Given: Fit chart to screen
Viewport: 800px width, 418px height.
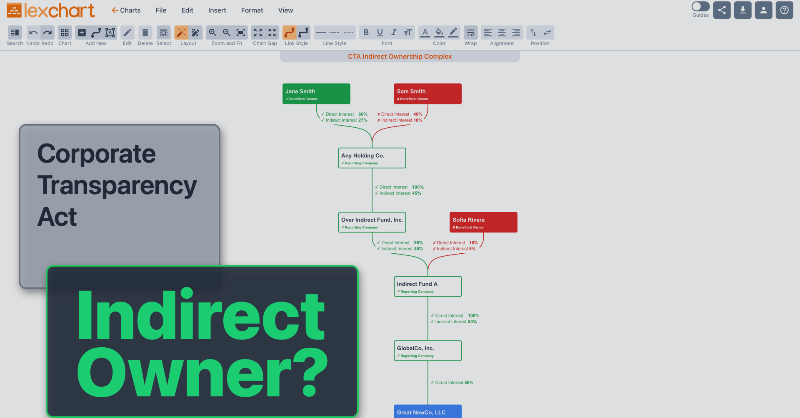Looking at the screenshot, I should tap(241, 33).
